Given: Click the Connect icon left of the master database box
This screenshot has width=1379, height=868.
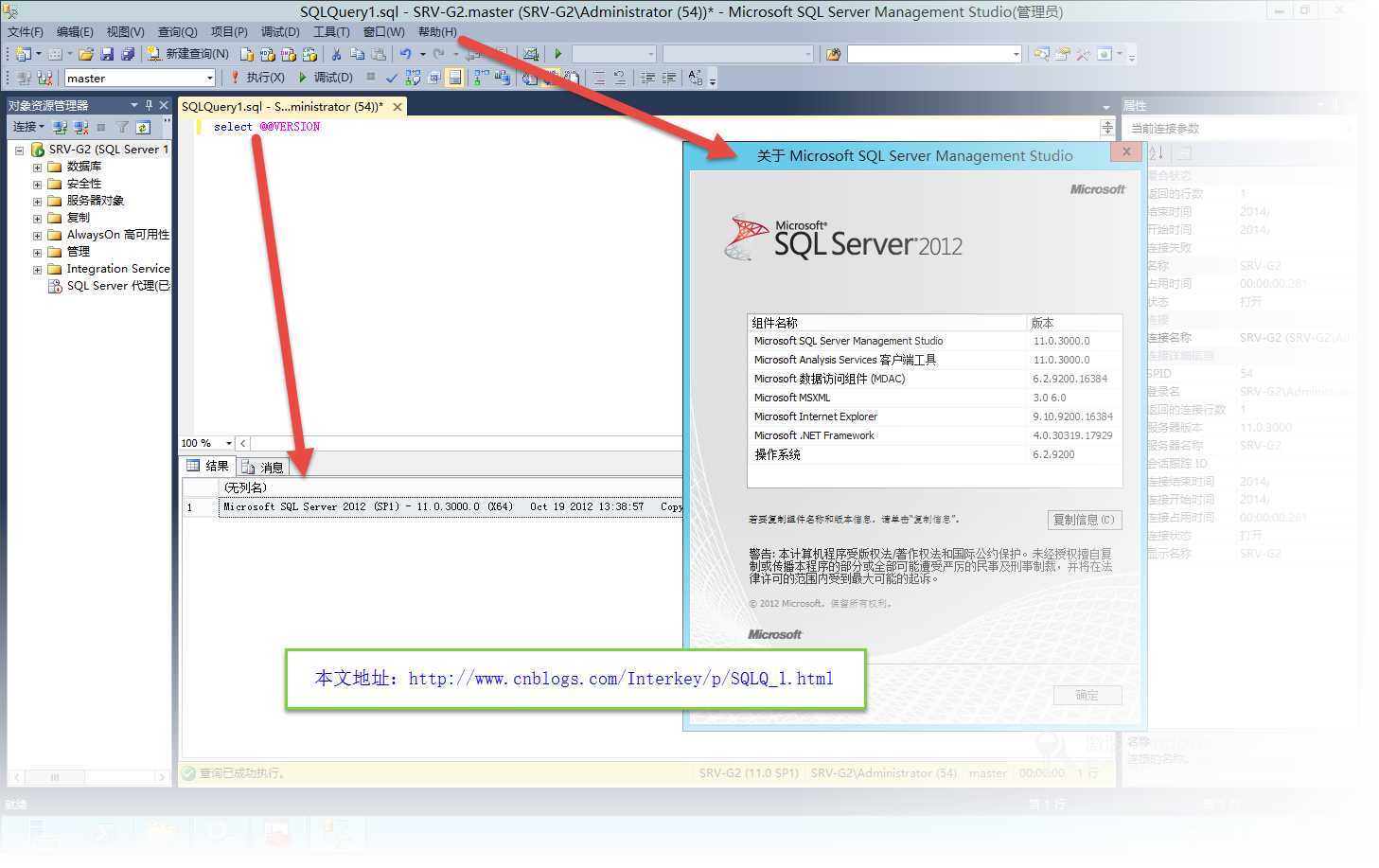Looking at the screenshot, I should click(24, 78).
